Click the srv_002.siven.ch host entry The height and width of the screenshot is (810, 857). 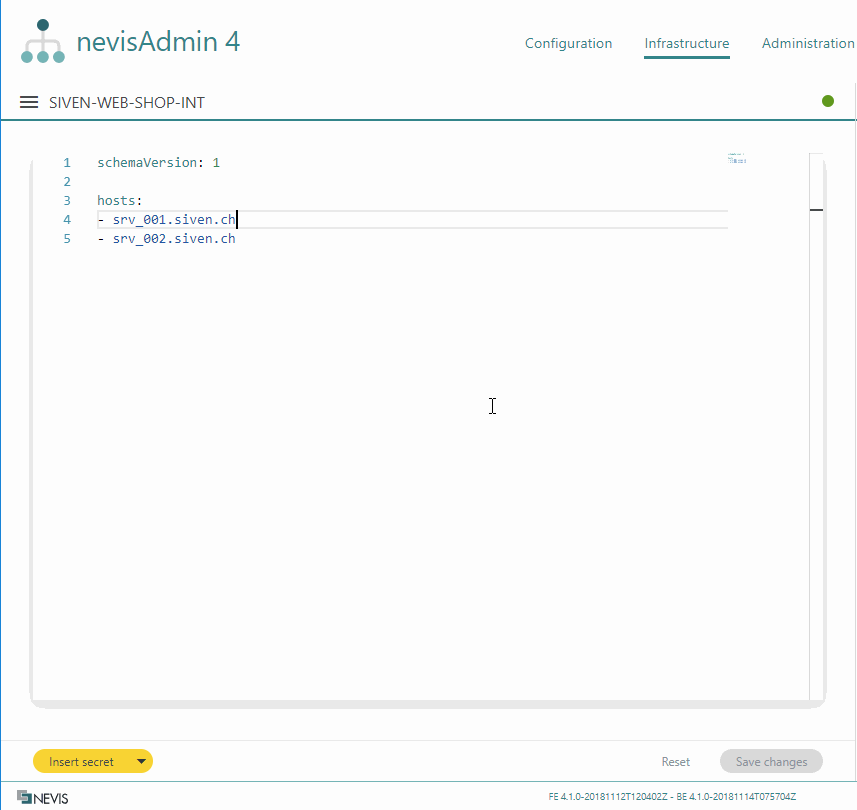point(173,239)
